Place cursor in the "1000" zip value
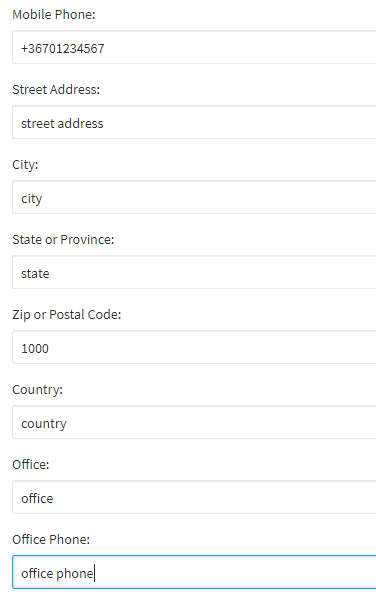Viewport: 376px width, 598px height. (x=35, y=349)
